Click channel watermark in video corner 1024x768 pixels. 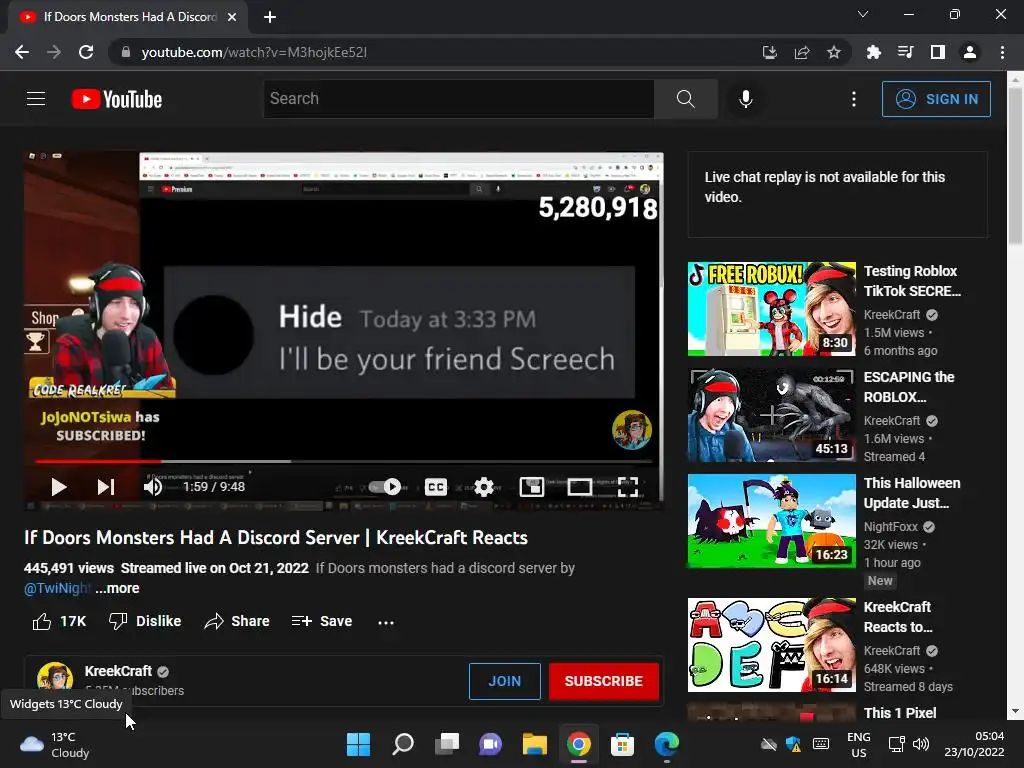[632, 430]
